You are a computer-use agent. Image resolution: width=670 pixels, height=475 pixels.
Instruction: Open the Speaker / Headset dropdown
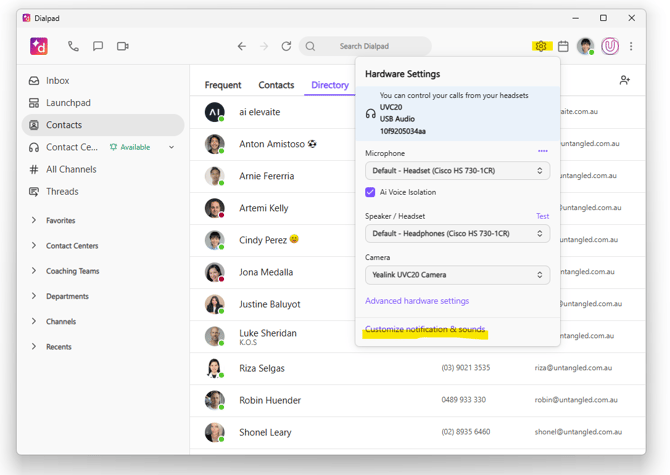pyautogui.click(x=457, y=234)
